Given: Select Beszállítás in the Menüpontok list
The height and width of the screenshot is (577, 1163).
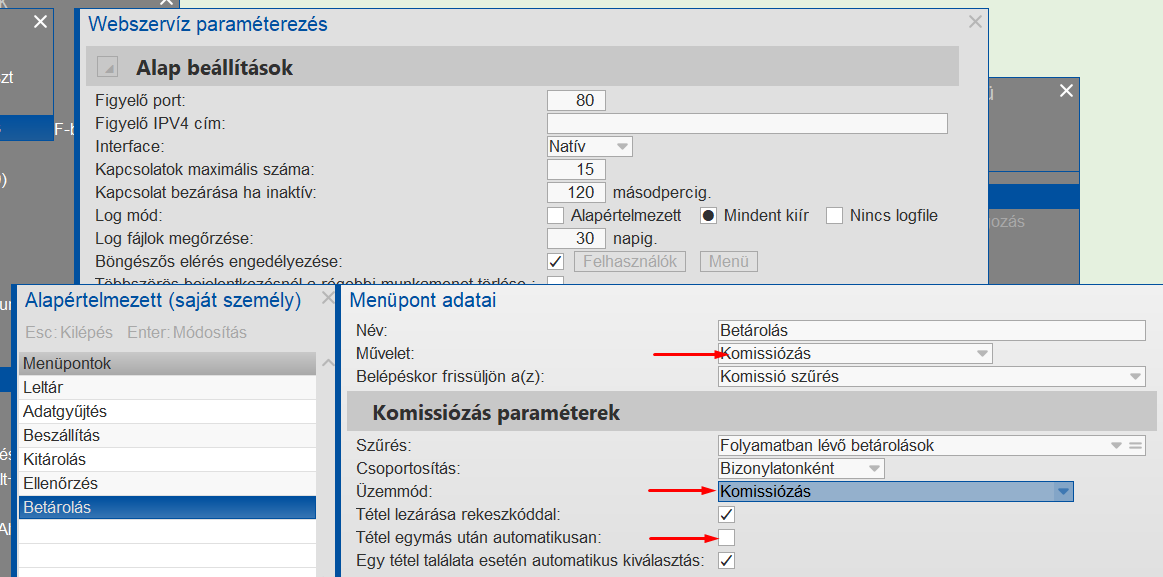Looking at the screenshot, I should pyautogui.click(x=167, y=435).
